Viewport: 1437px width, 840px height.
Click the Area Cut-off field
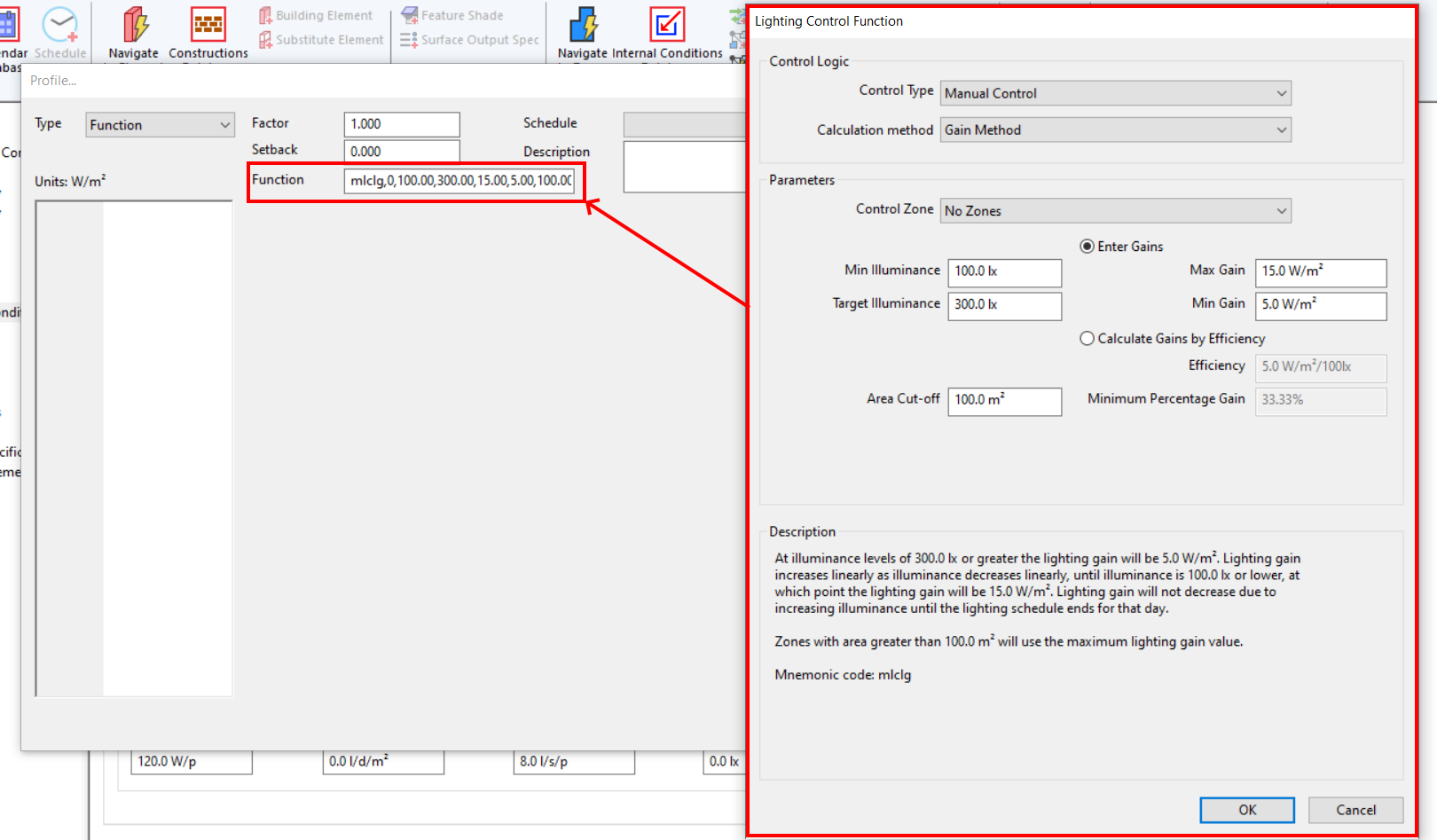coord(1004,401)
